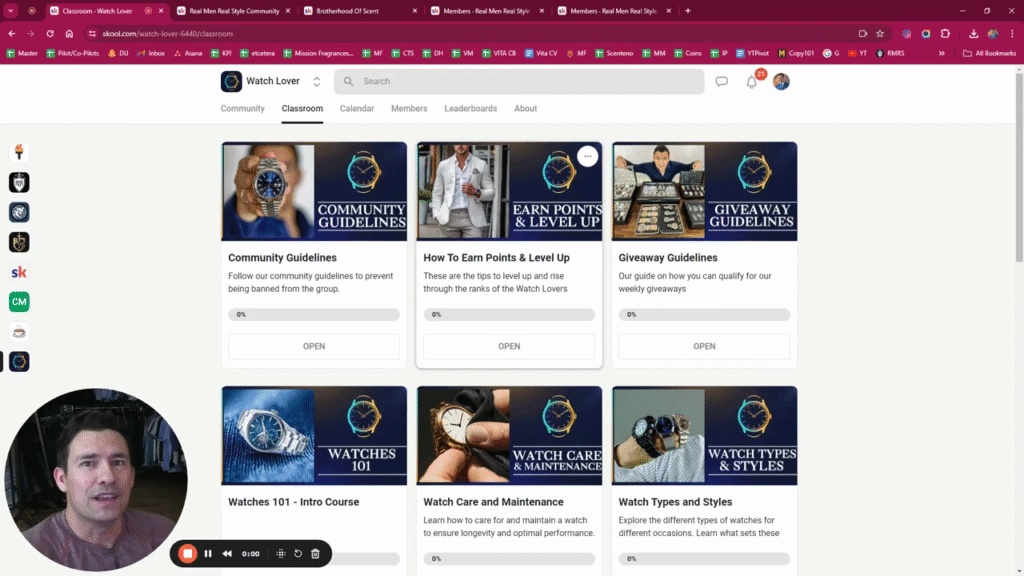Switch to the Leaderboards tab
This screenshot has height=576, width=1024.
pyautogui.click(x=470, y=108)
